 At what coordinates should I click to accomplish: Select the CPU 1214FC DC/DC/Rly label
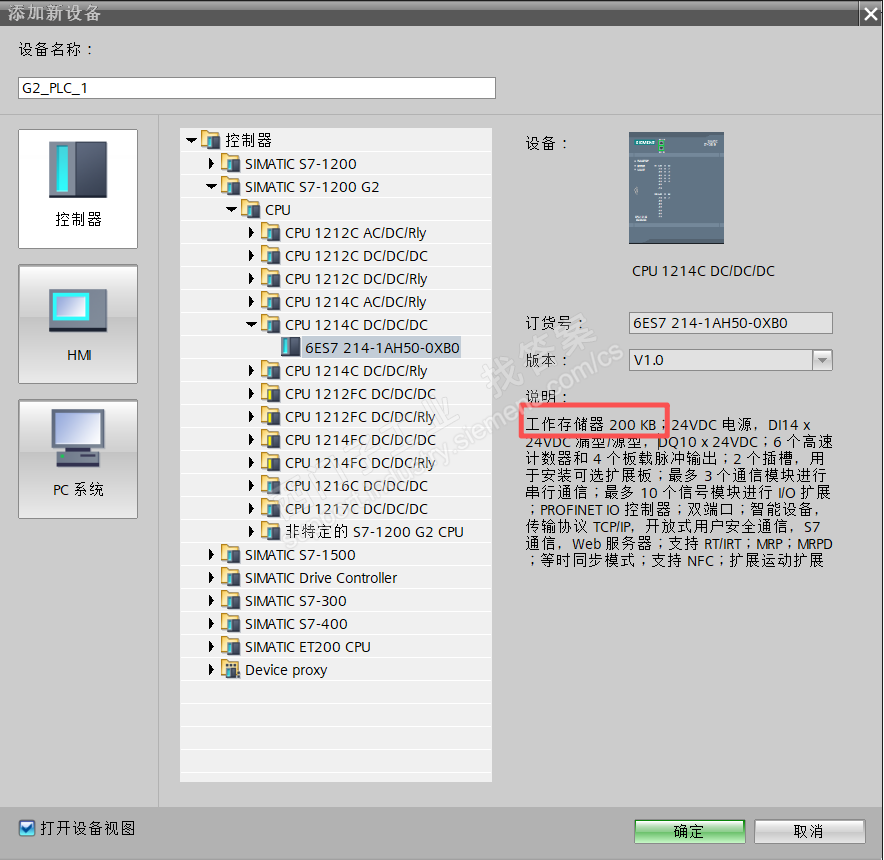point(360,463)
